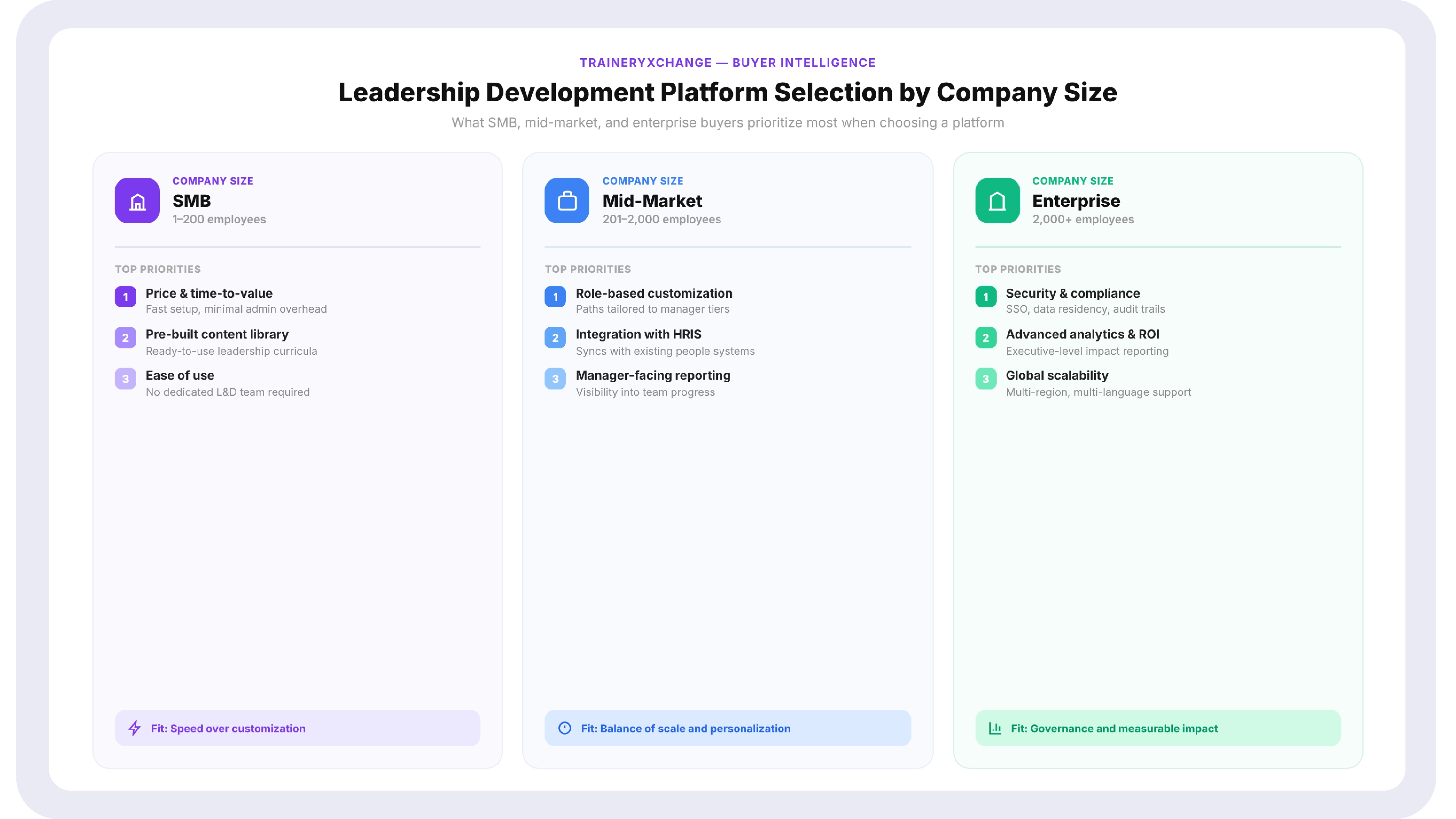Screen dimensions: 1456x819
Task: Click number 1 badge beside Security & compliance
Action: pyautogui.click(x=986, y=297)
